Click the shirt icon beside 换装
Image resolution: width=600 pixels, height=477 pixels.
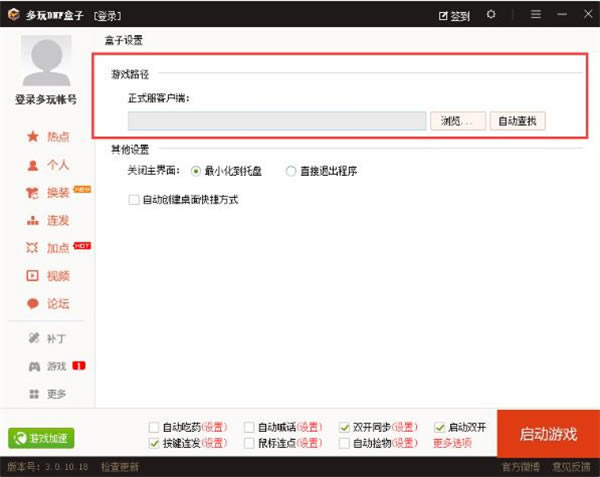click(x=33, y=193)
